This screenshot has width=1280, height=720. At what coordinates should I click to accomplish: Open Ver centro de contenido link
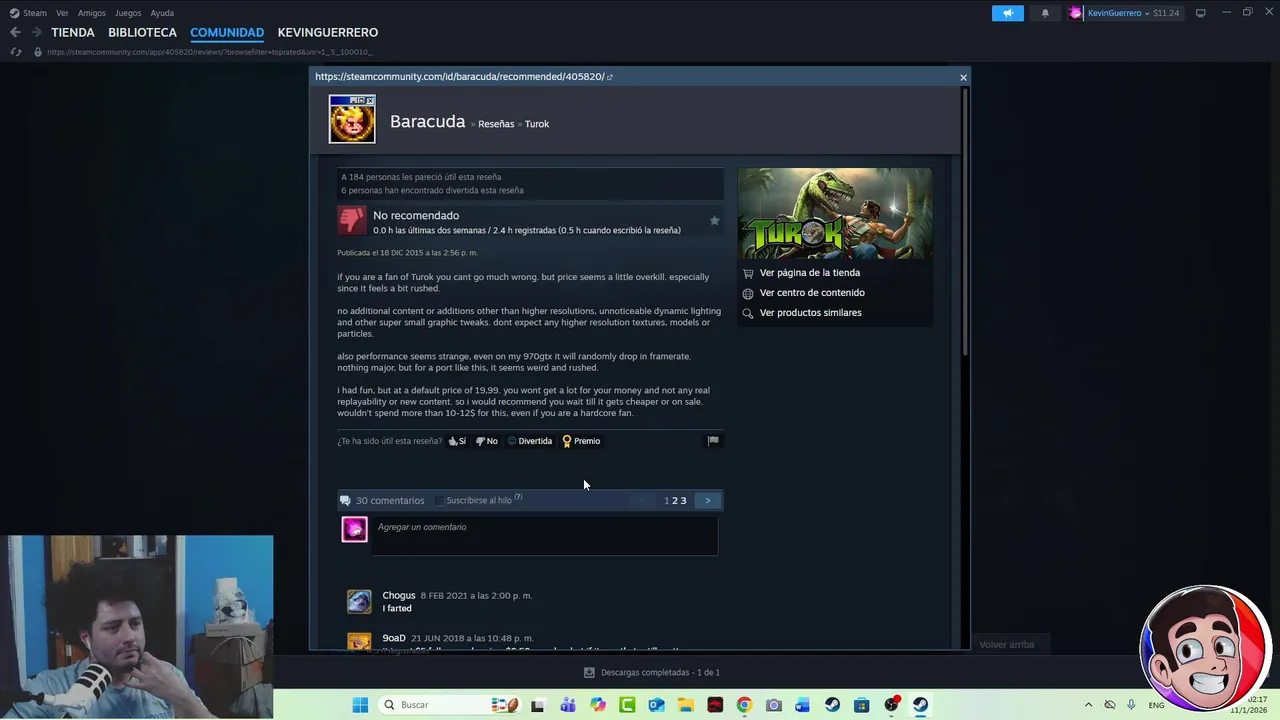click(x=812, y=293)
